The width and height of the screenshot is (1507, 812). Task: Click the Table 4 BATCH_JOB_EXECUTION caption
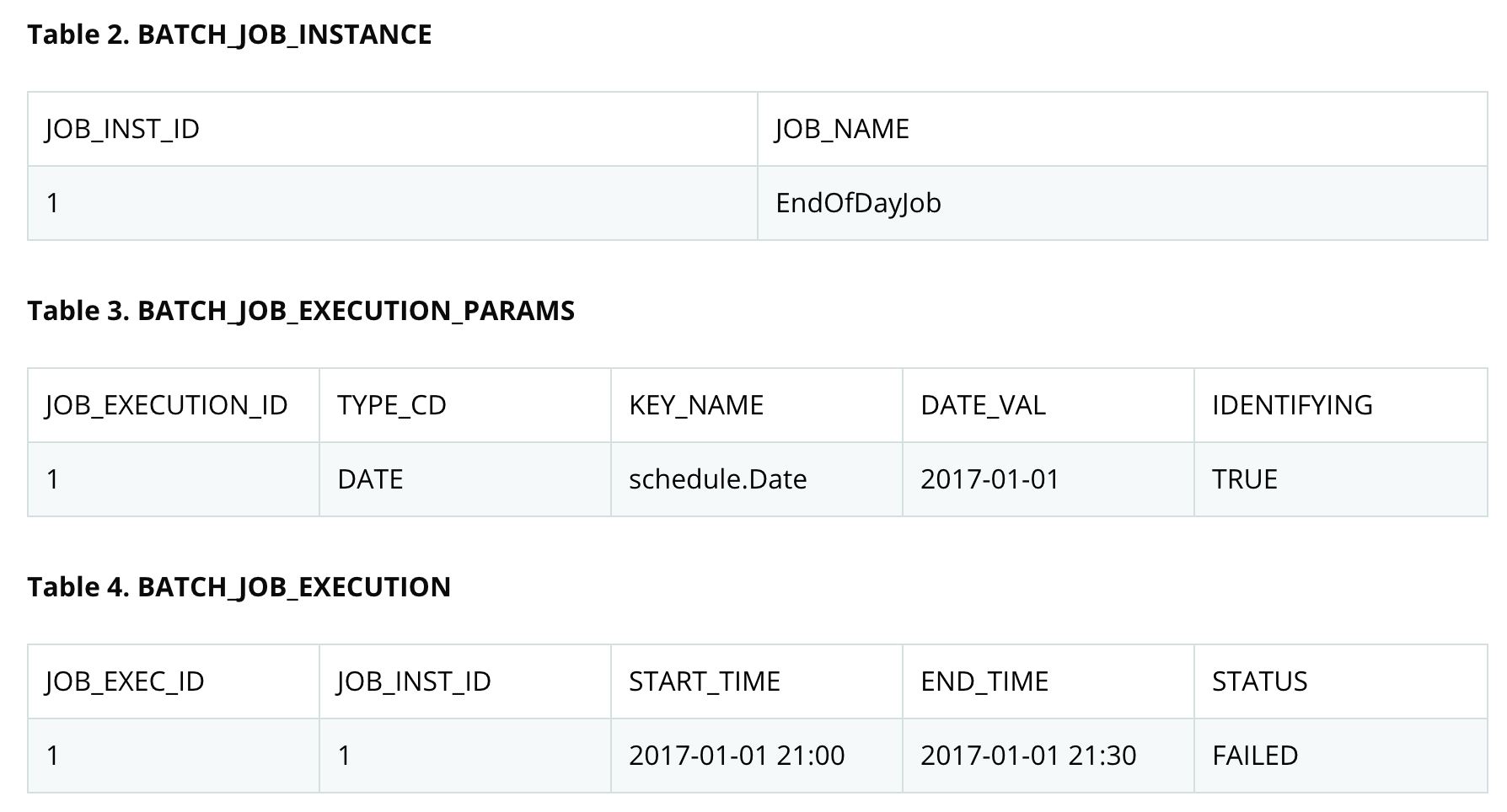(239, 587)
